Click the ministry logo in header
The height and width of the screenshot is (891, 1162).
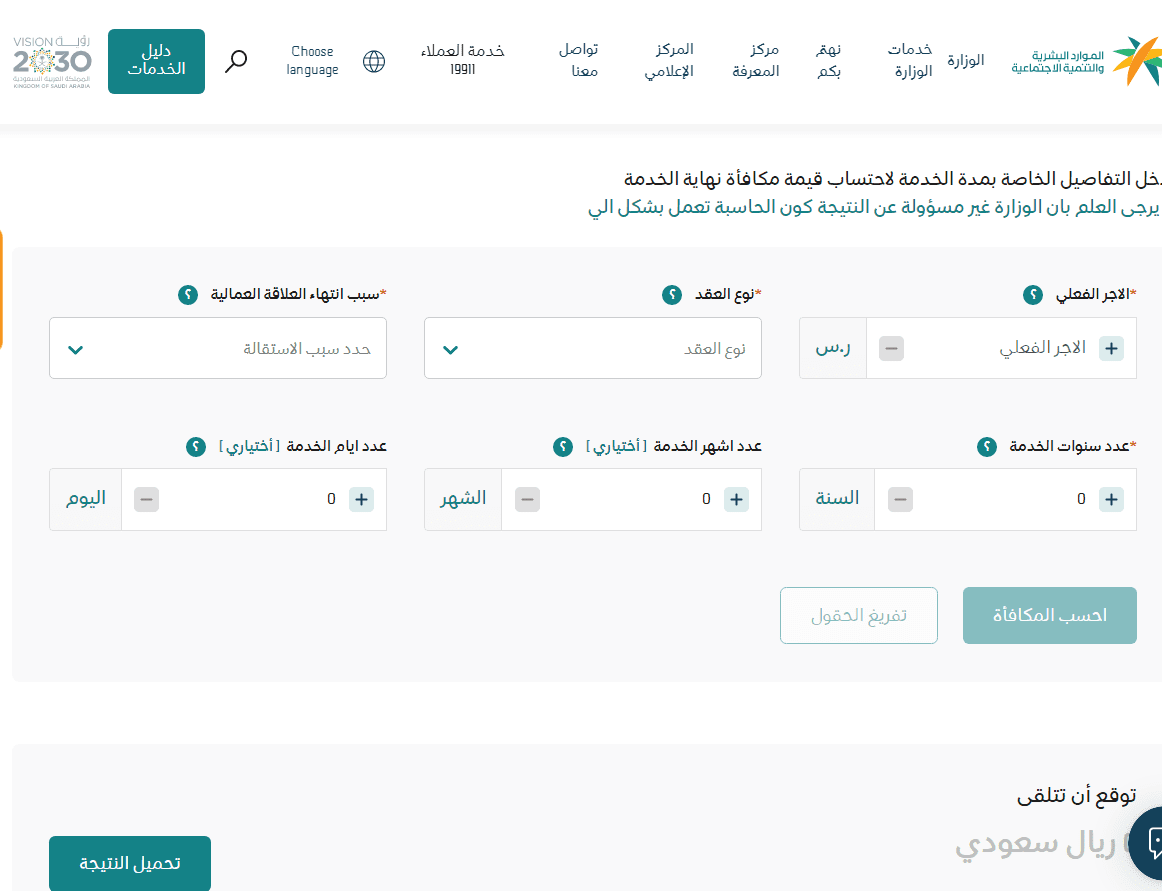point(1086,61)
